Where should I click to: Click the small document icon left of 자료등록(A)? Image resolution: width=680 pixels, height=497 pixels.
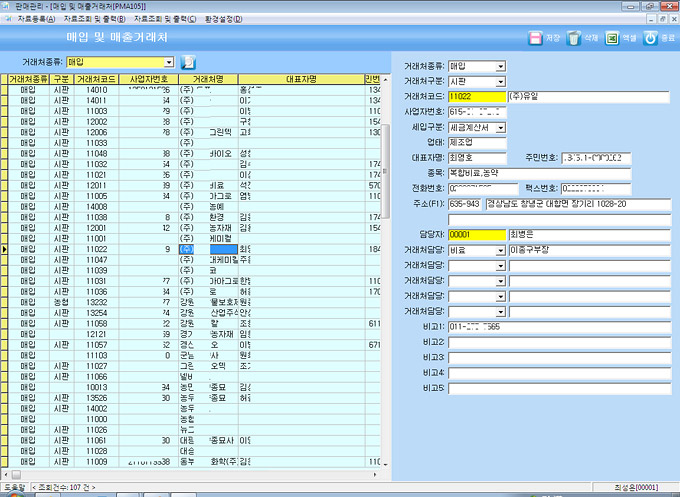9,19
